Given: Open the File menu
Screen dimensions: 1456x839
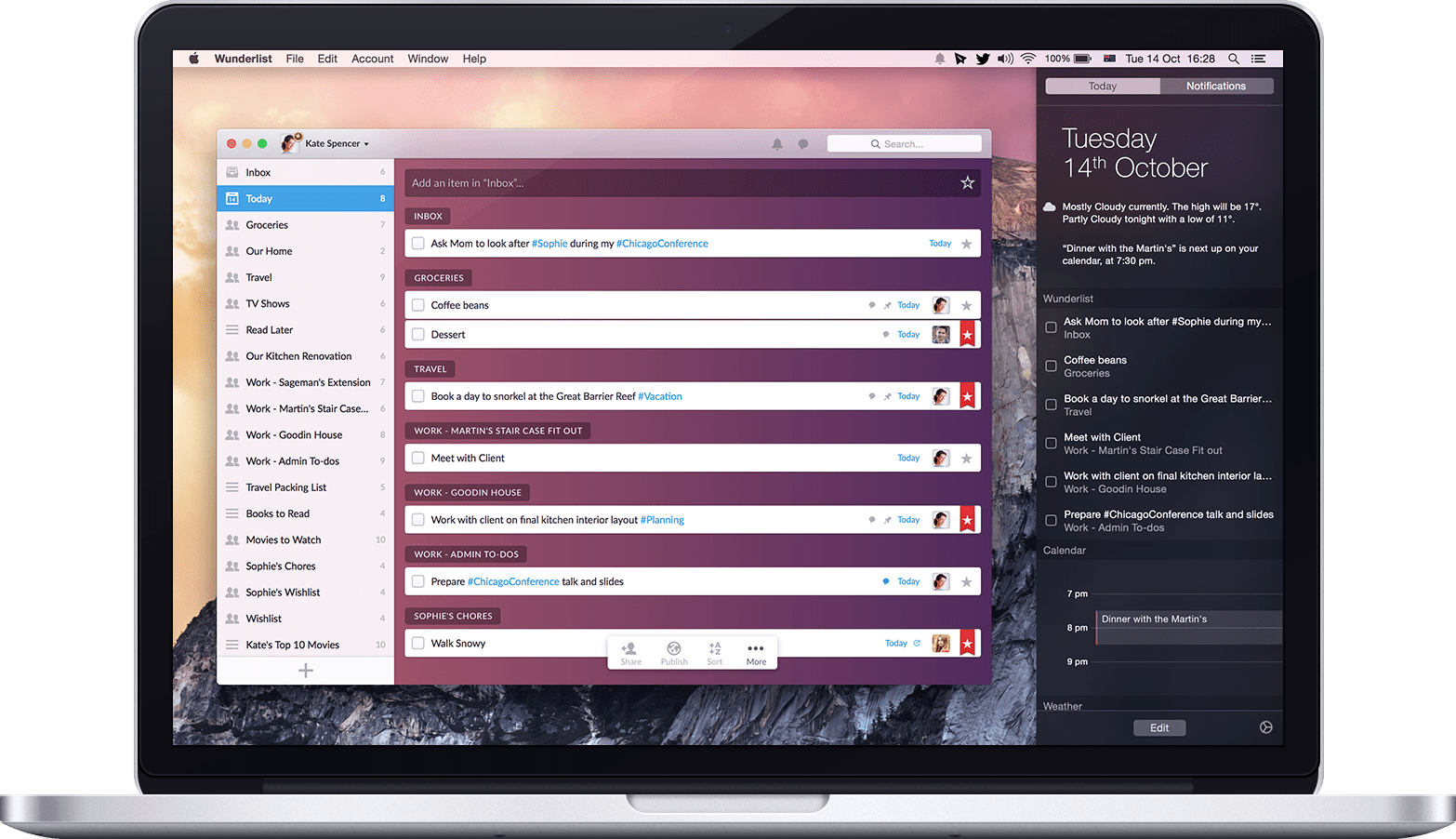Looking at the screenshot, I should 295,59.
